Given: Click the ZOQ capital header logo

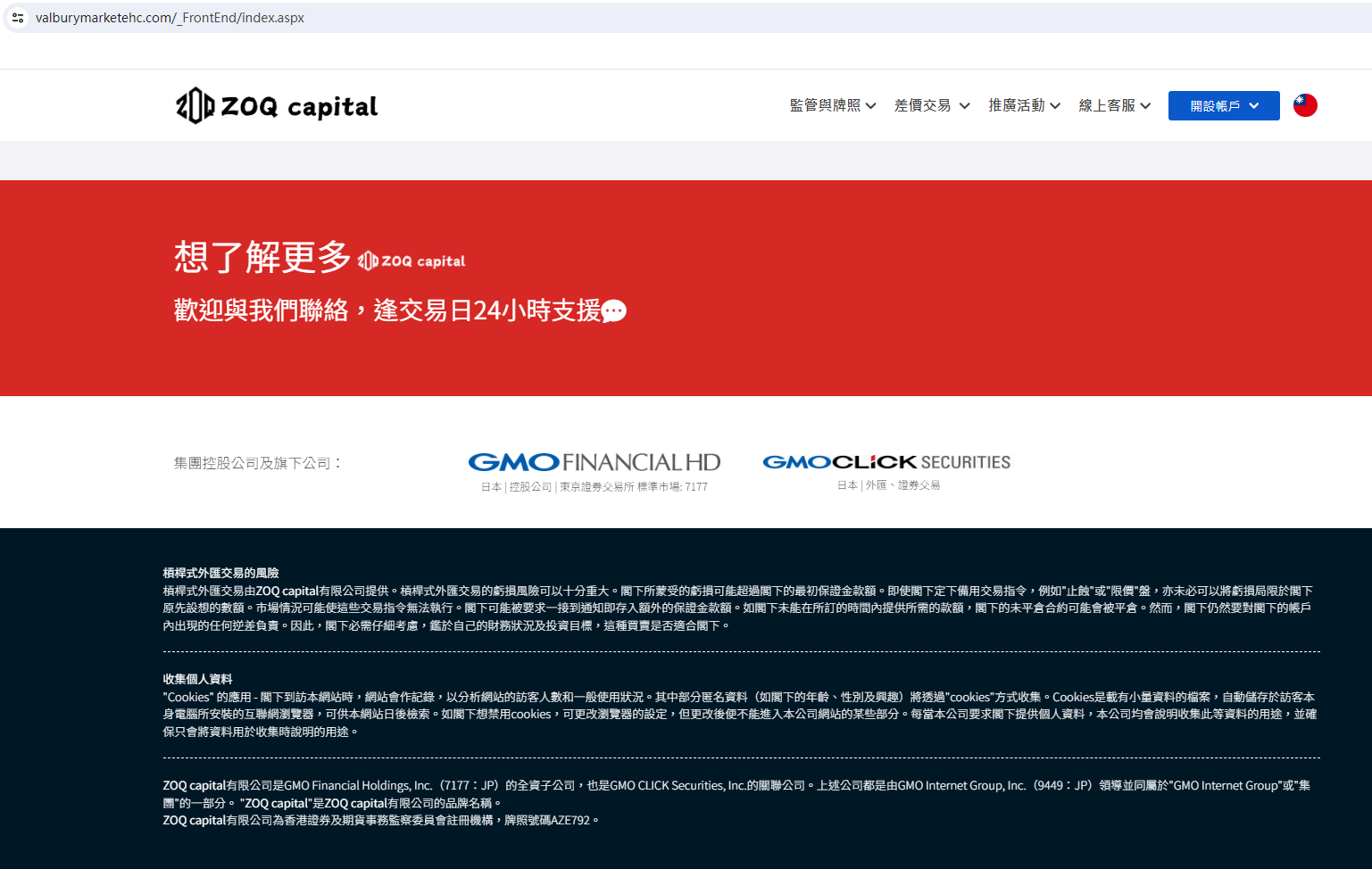Looking at the screenshot, I should point(277,106).
